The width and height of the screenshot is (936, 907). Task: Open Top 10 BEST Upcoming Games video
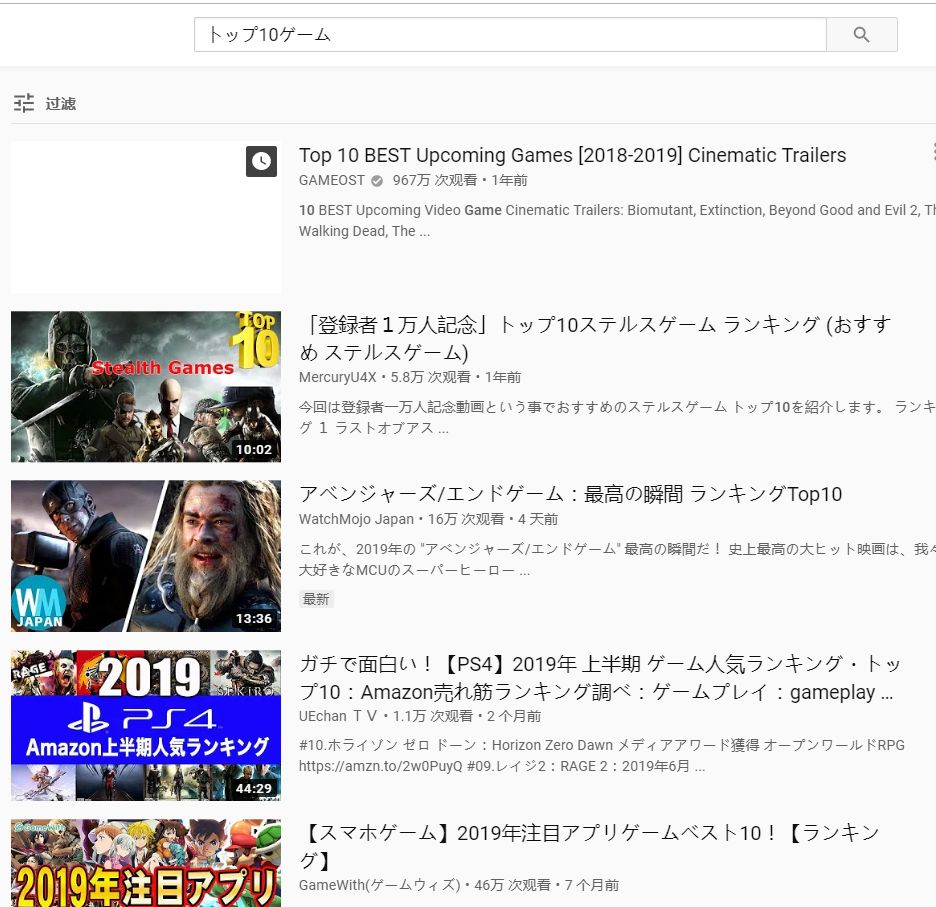pyautogui.click(x=572, y=155)
